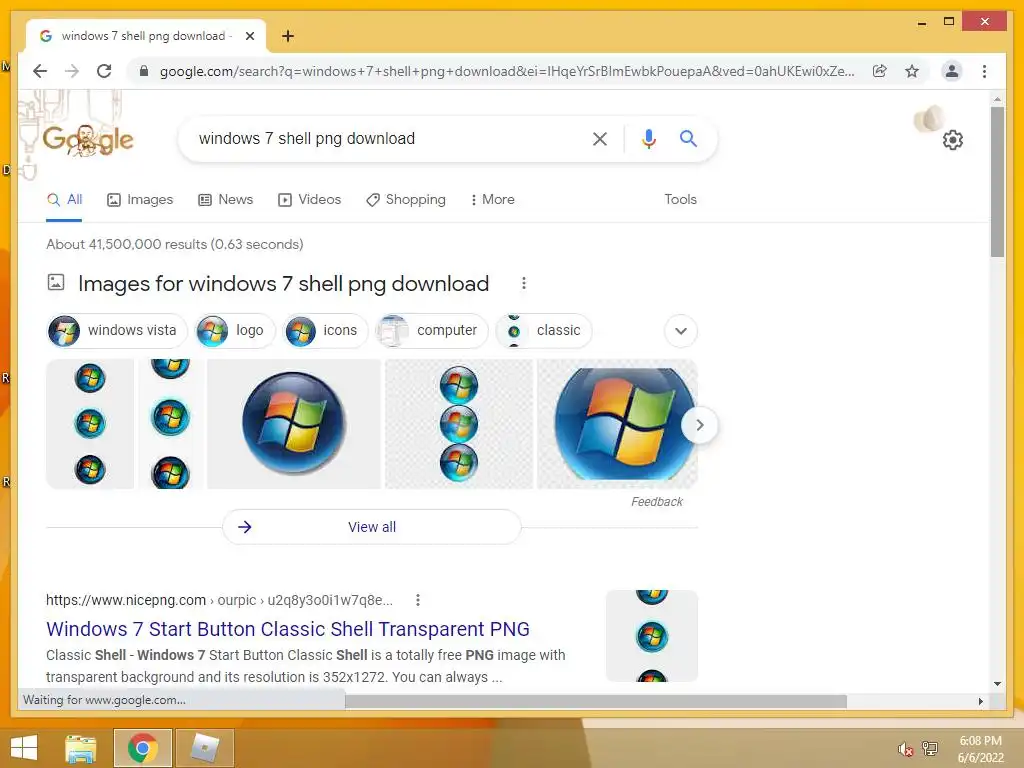This screenshot has width=1024, height=768.
Task: Open the Chrome profile avatar icon
Action: (x=952, y=71)
